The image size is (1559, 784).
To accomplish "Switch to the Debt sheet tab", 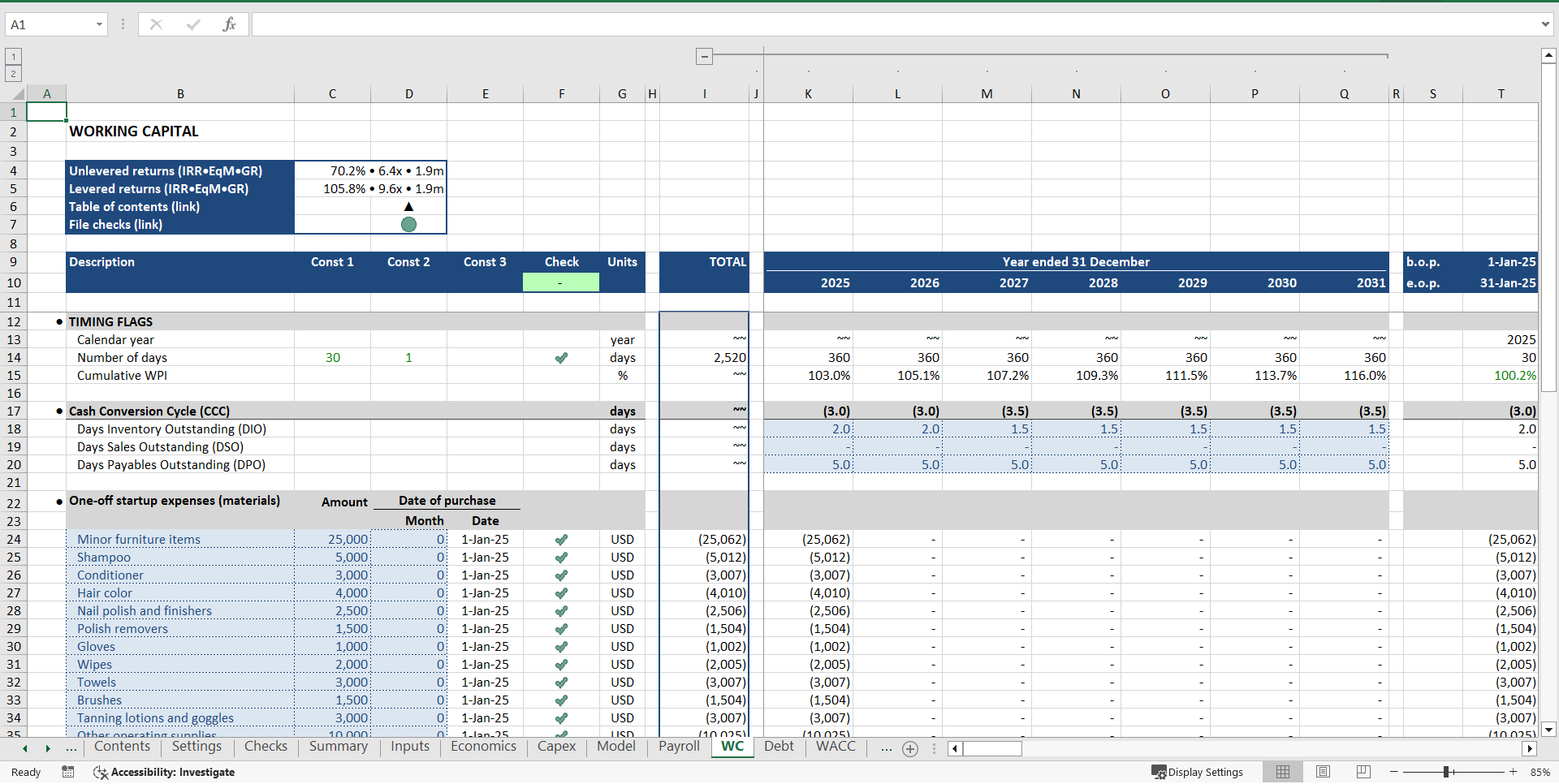I will 779,747.
